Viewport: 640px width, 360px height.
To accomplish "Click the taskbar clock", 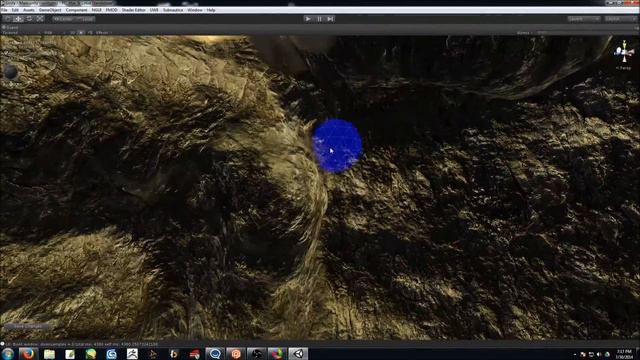I will point(624,354).
